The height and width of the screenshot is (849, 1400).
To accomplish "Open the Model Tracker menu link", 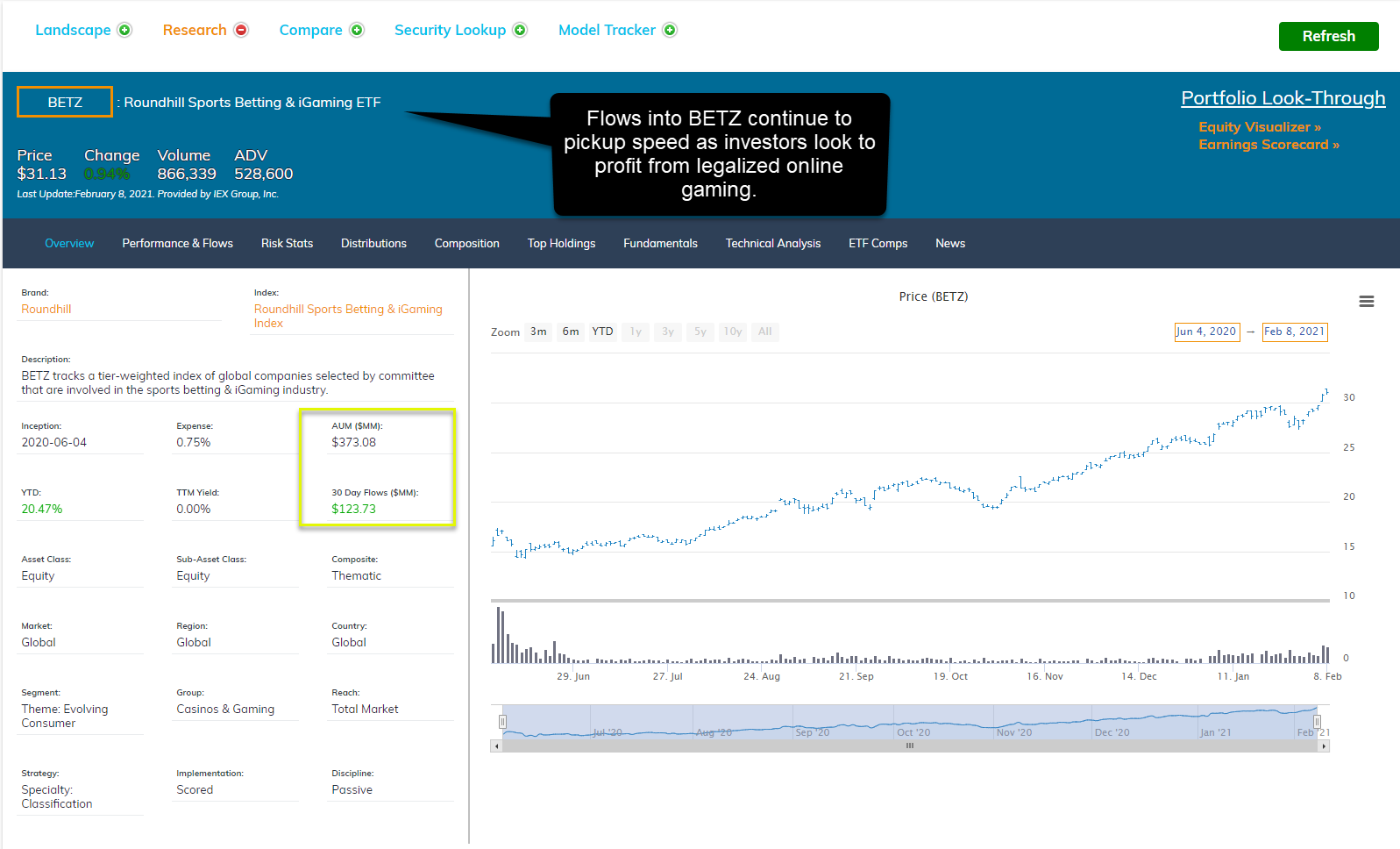I will click(607, 30).
